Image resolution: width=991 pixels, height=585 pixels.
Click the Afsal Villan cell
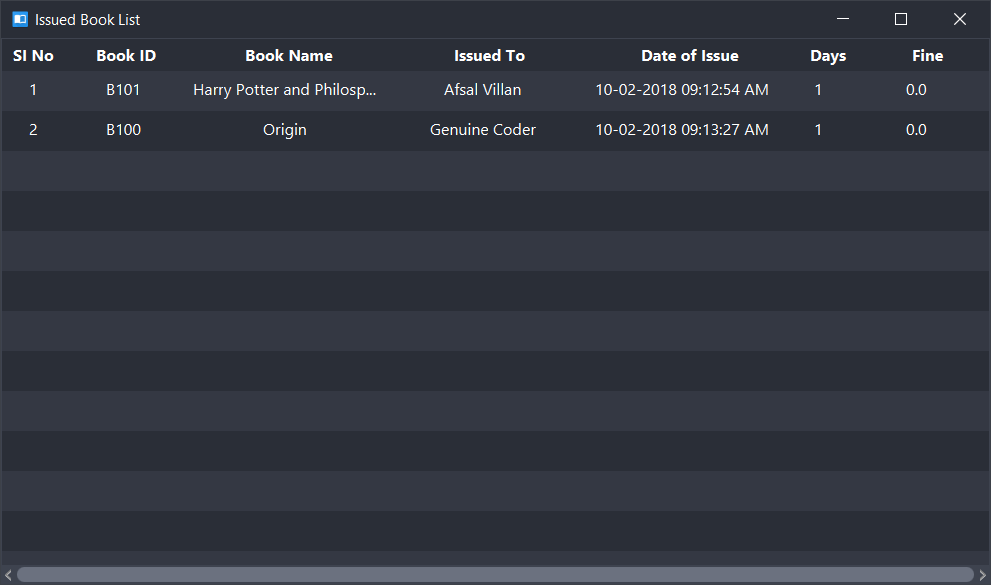483,90
